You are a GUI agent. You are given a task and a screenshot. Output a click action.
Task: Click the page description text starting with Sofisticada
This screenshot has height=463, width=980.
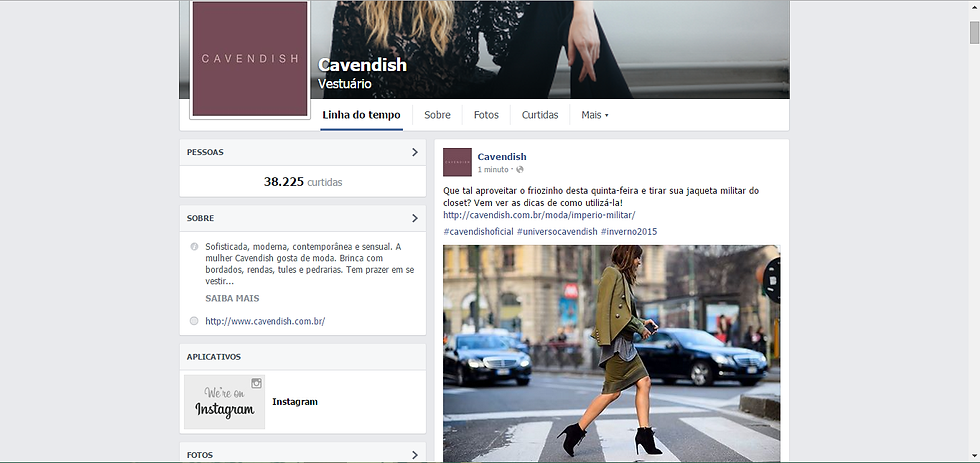[x=309, y=264]
